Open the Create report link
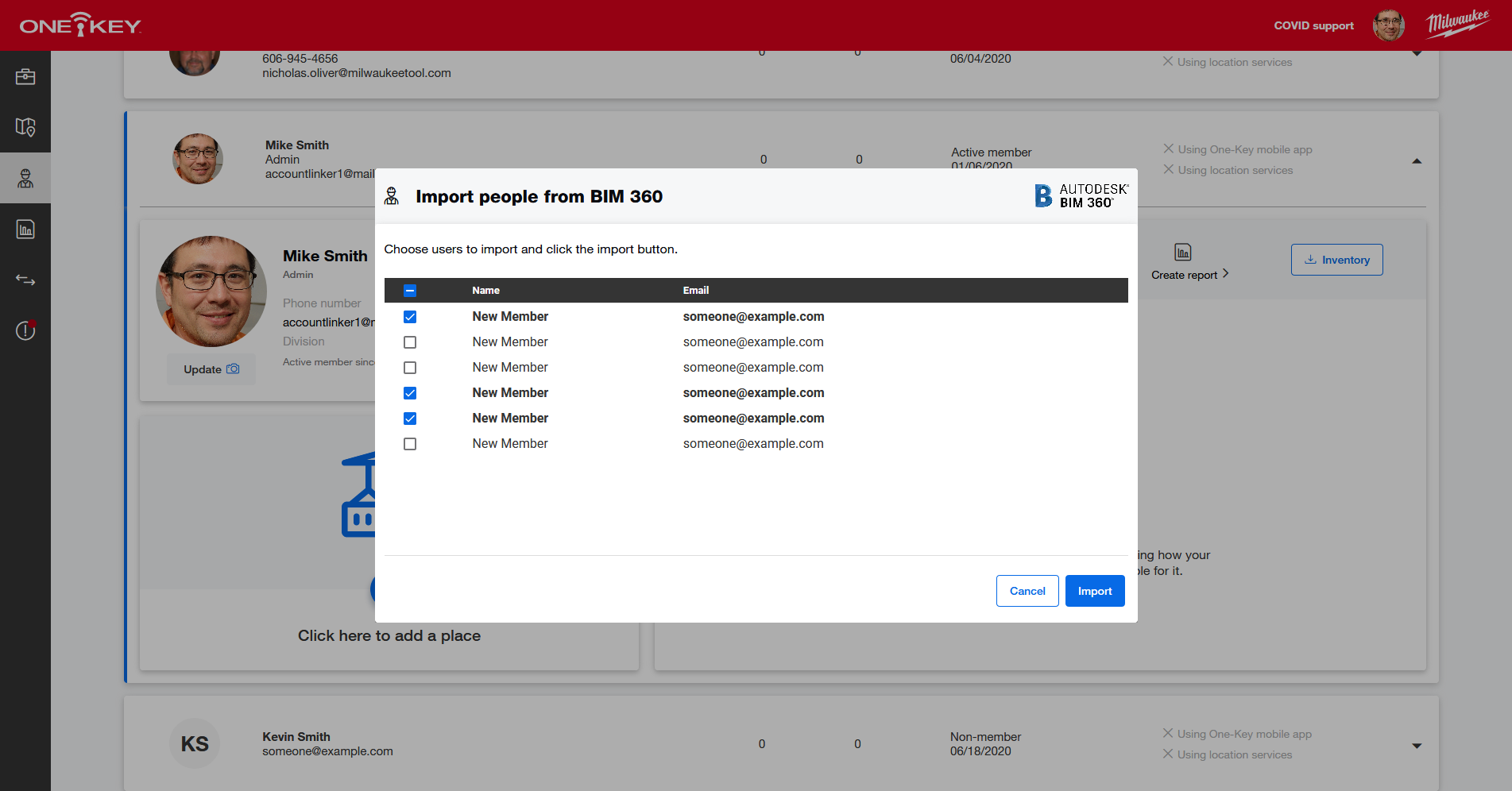This screenshot has height=791, width=1512. (x=1190, y=275)
